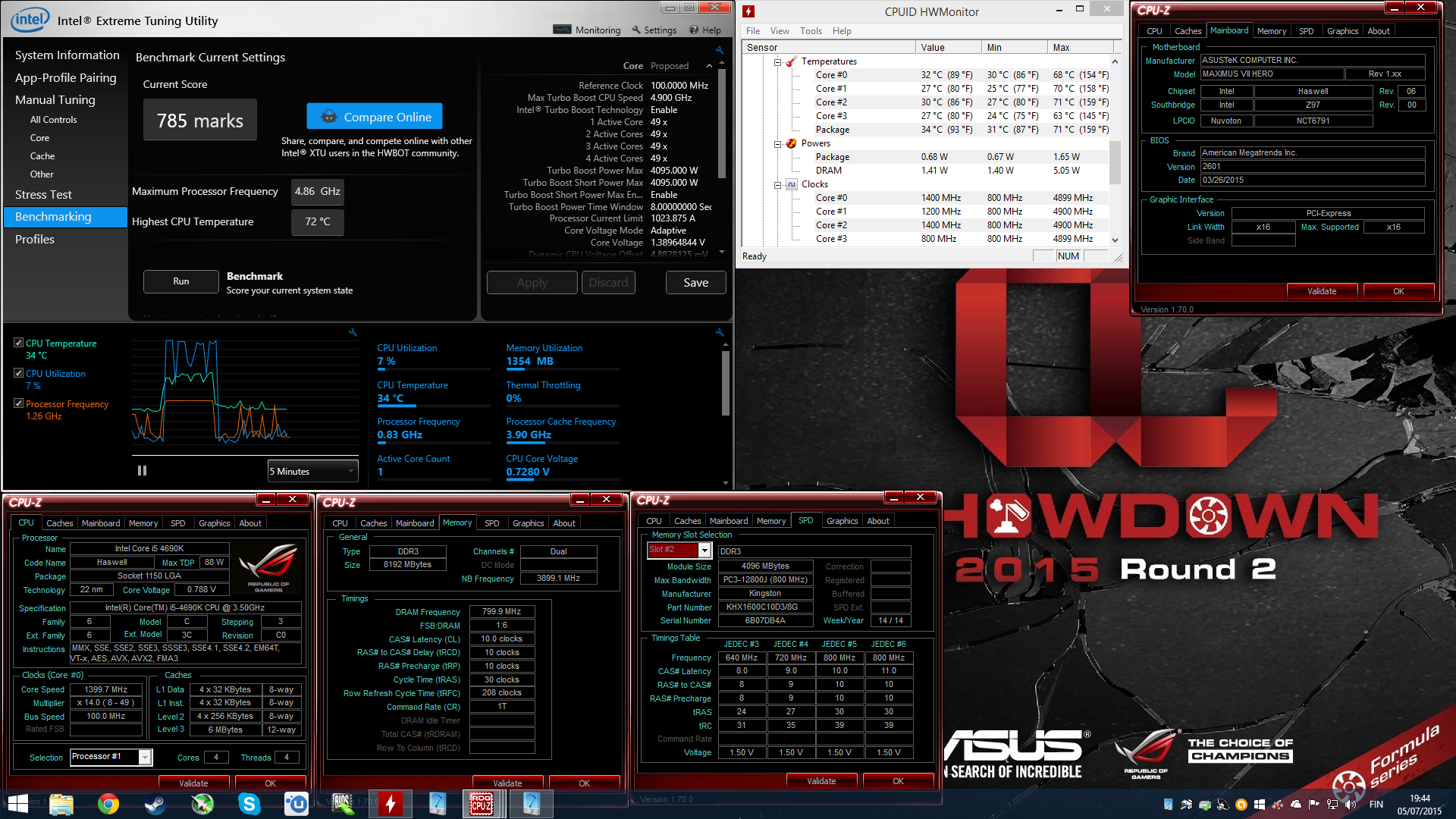This screenshot has width=1456, height=819.
Task: Open the BIOS utility icon on taskbar
Action: point(343,804)
